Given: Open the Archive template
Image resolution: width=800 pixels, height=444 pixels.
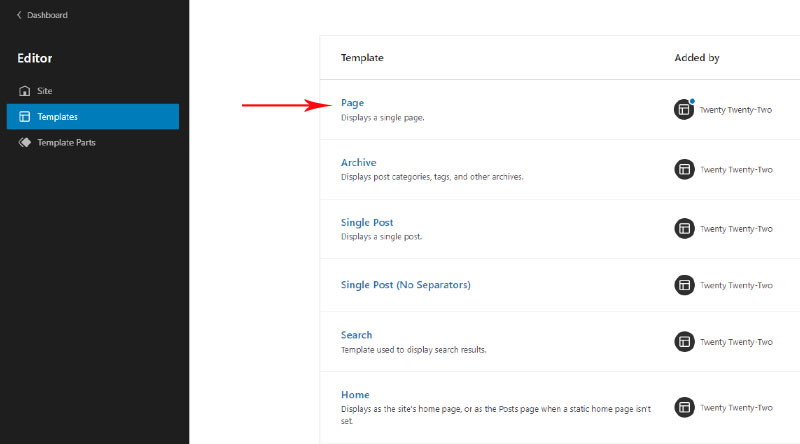Looking at the screenshot, I should pyautogui.click(x=359, y=162).
